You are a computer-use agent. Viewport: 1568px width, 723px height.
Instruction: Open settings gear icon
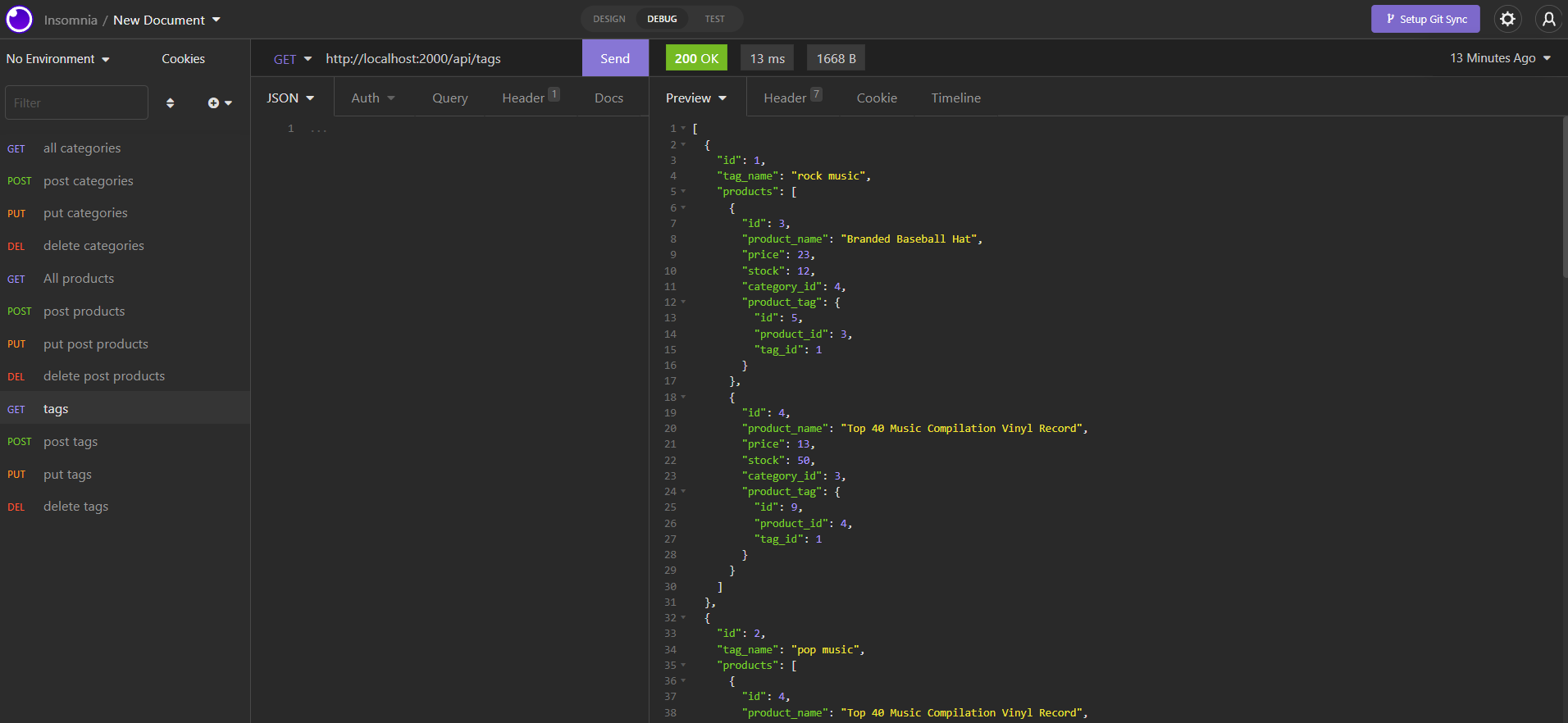(1507, 19)
